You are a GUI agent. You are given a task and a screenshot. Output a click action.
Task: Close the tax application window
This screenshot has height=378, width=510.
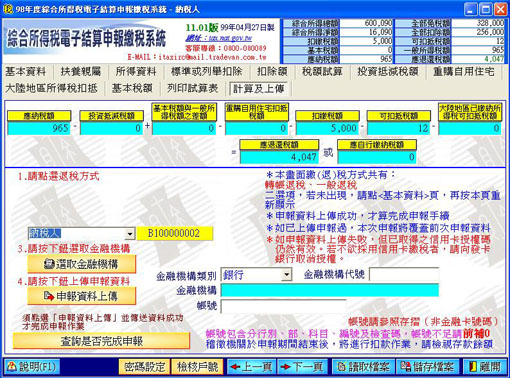(501, 9)
